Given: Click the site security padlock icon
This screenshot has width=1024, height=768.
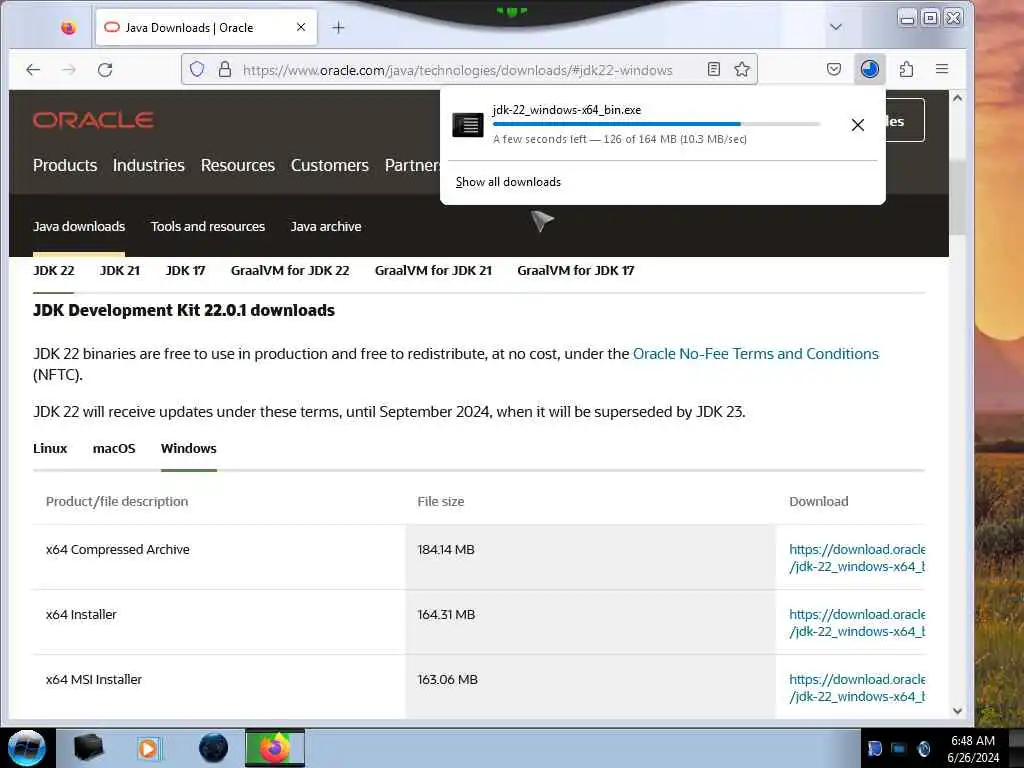Looking at the screenshot, I should [225, 69].
